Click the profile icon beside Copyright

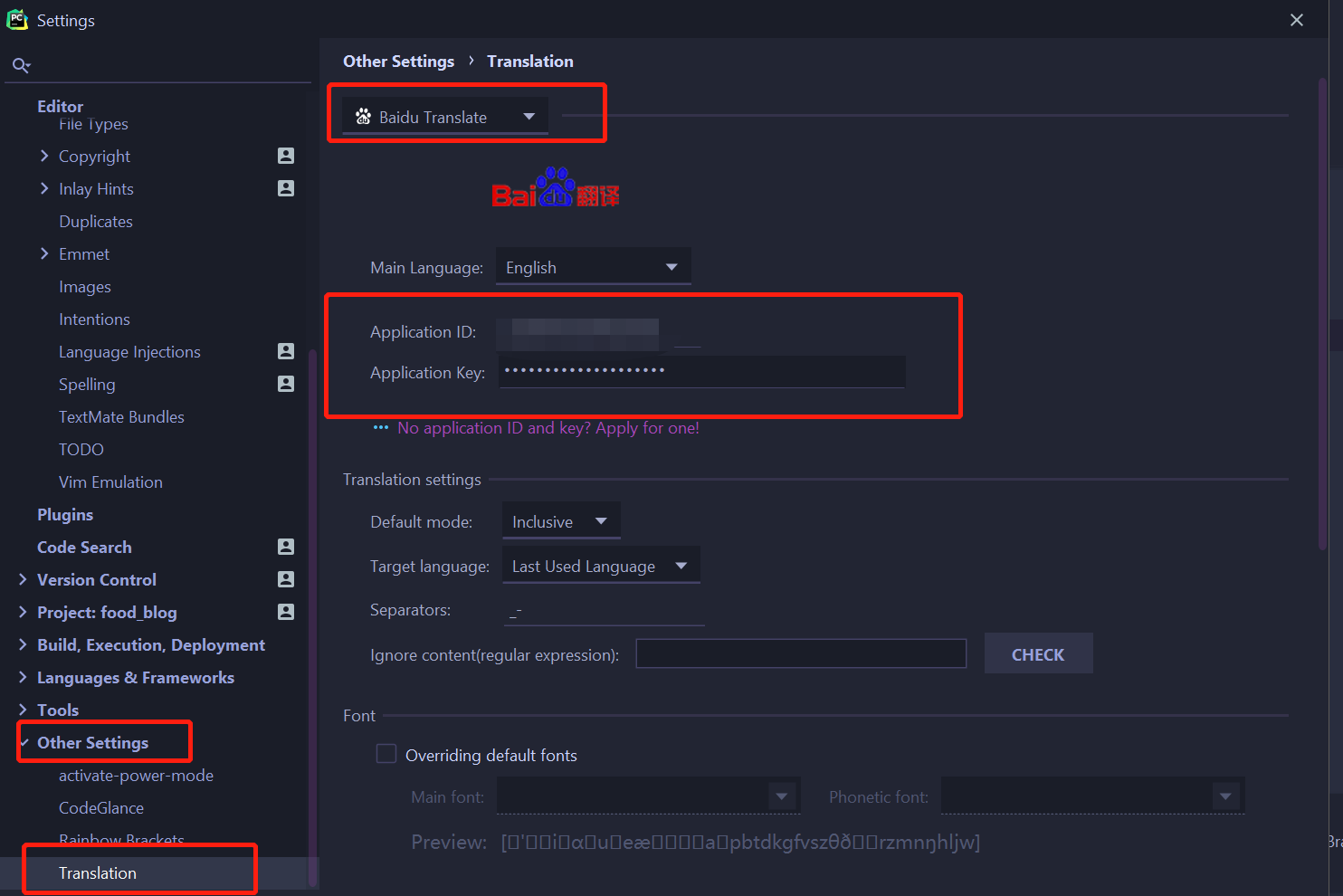(x=286, y=156)
